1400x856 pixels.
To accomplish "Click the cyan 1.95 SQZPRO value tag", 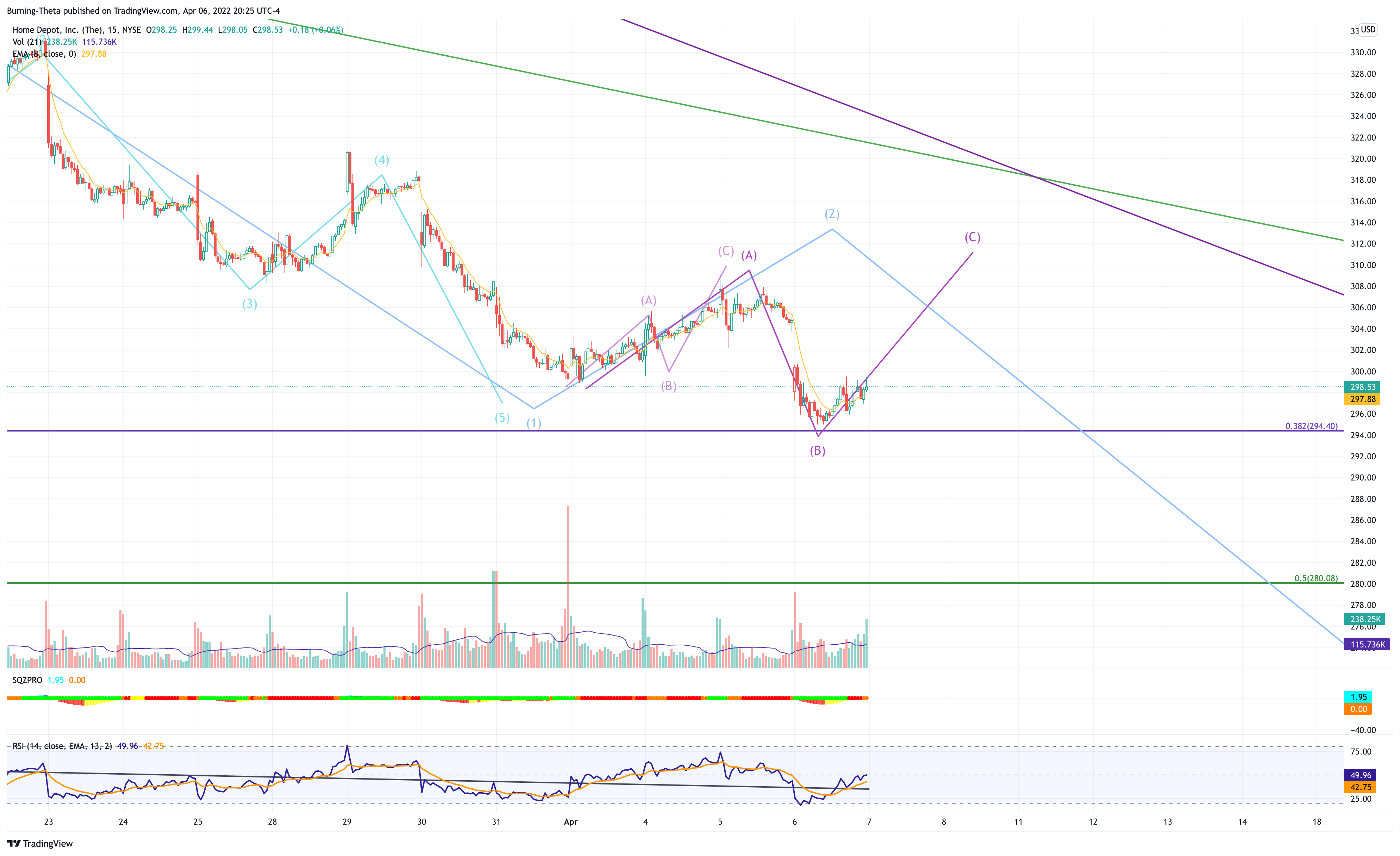I will click(1358, 697).
